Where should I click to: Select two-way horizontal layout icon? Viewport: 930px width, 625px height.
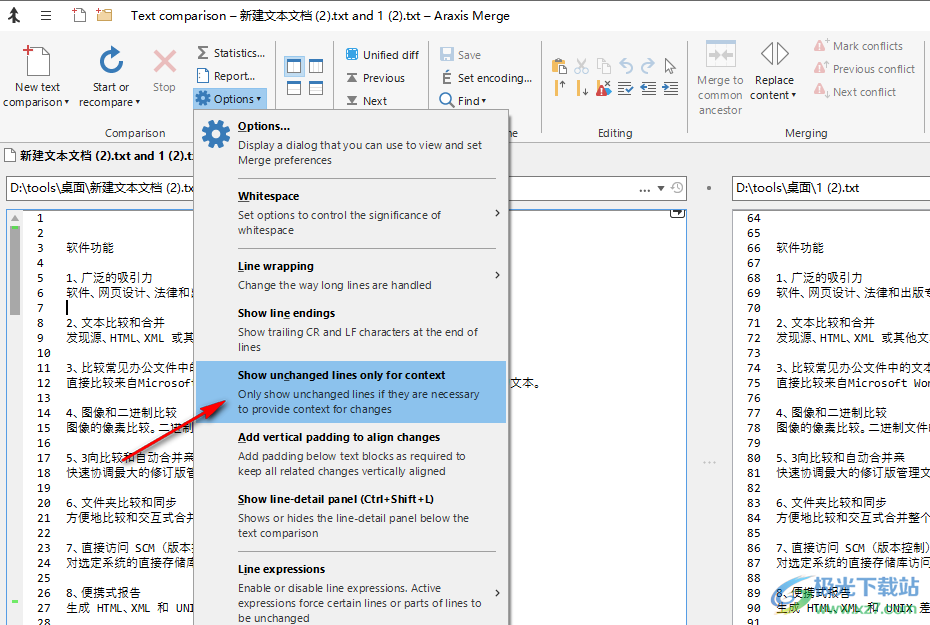click(x=294, y=88)
